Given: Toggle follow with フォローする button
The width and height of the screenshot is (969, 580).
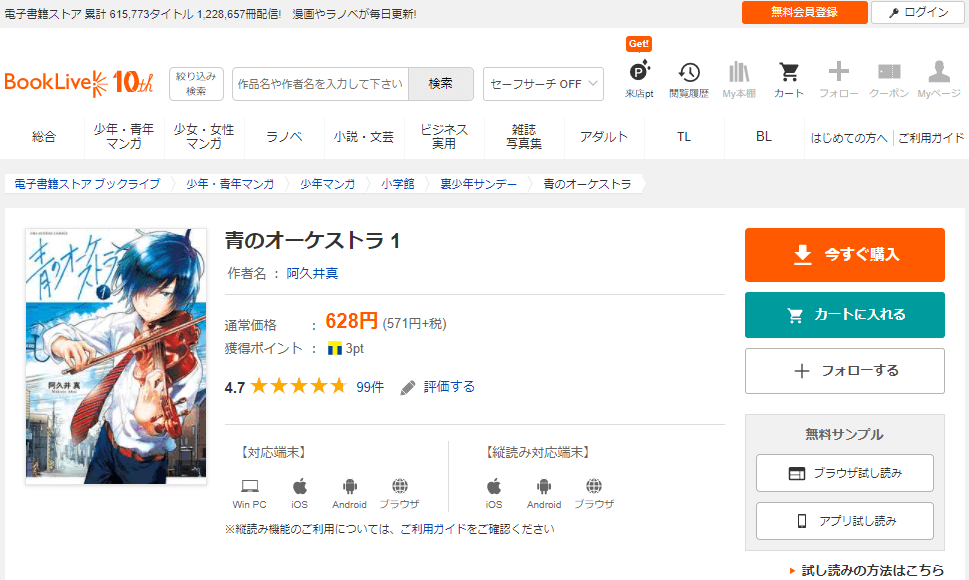Looking at the screenshot, I should [x=844, y=371].
